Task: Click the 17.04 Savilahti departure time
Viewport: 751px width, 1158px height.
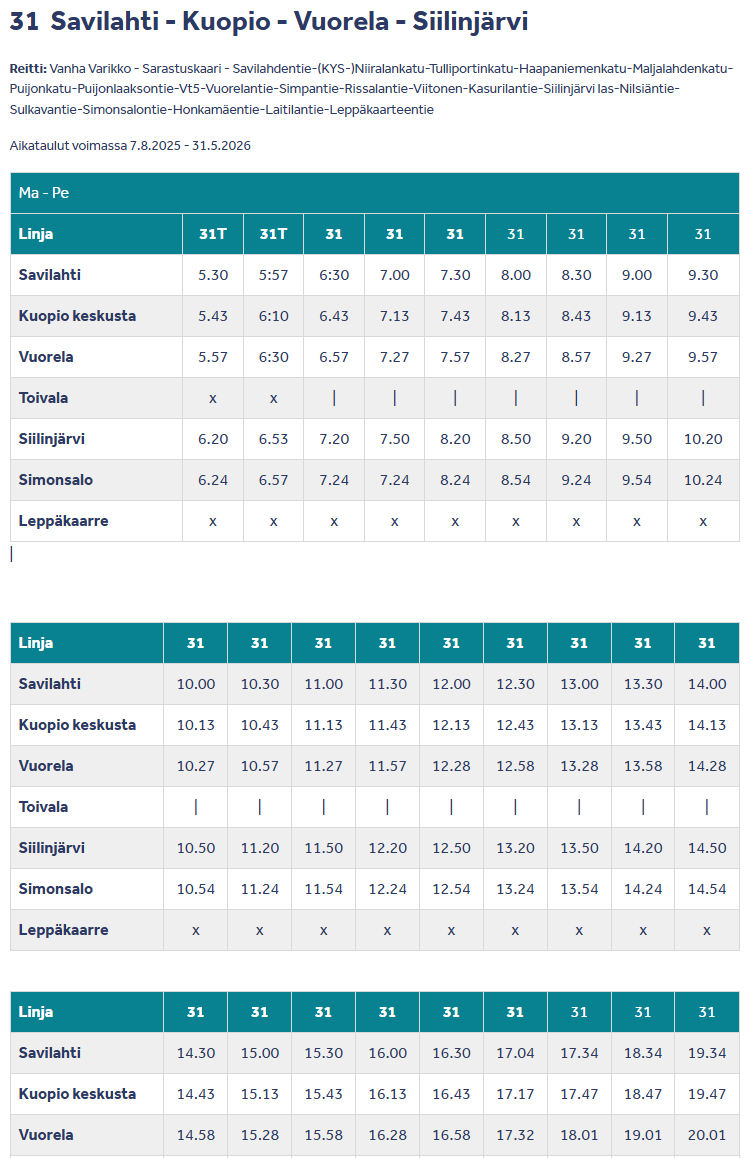Action: (x=515, y=1053)
